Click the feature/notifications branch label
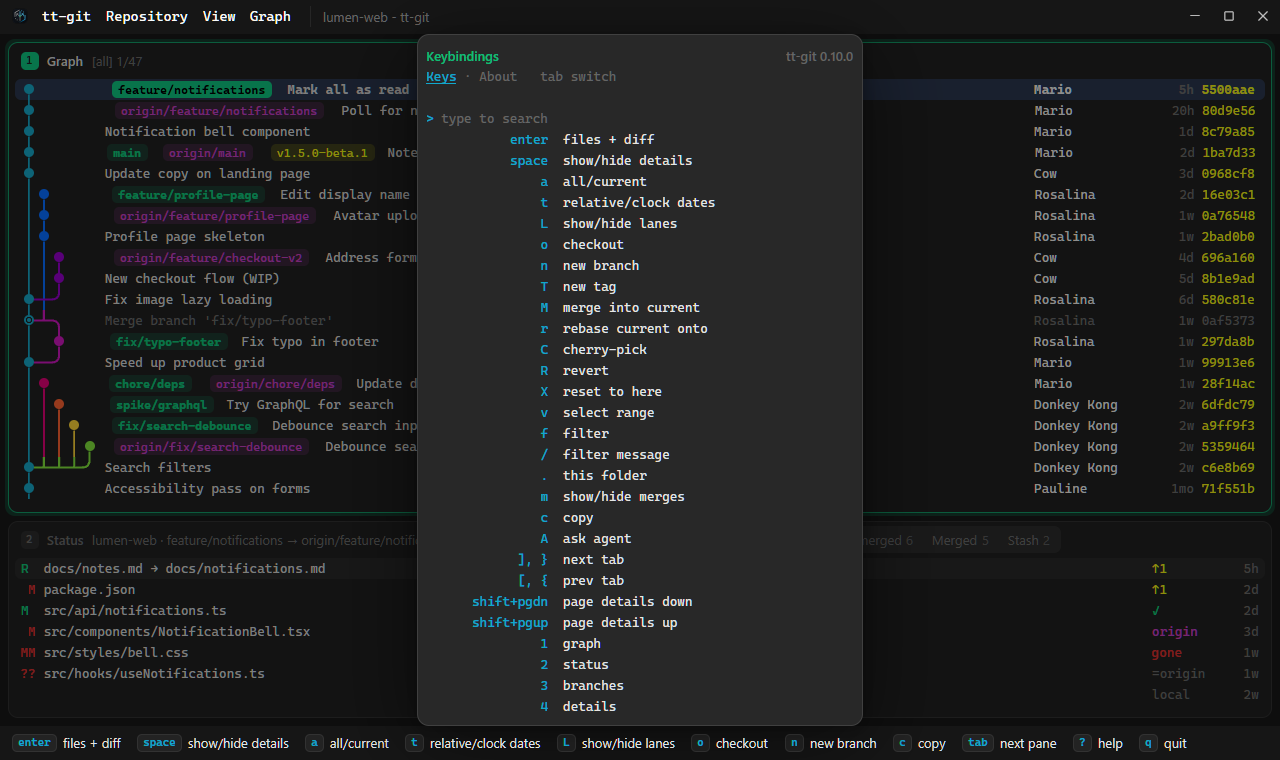This screenshot has height=760, width=1280. click(x=191, y=90)
